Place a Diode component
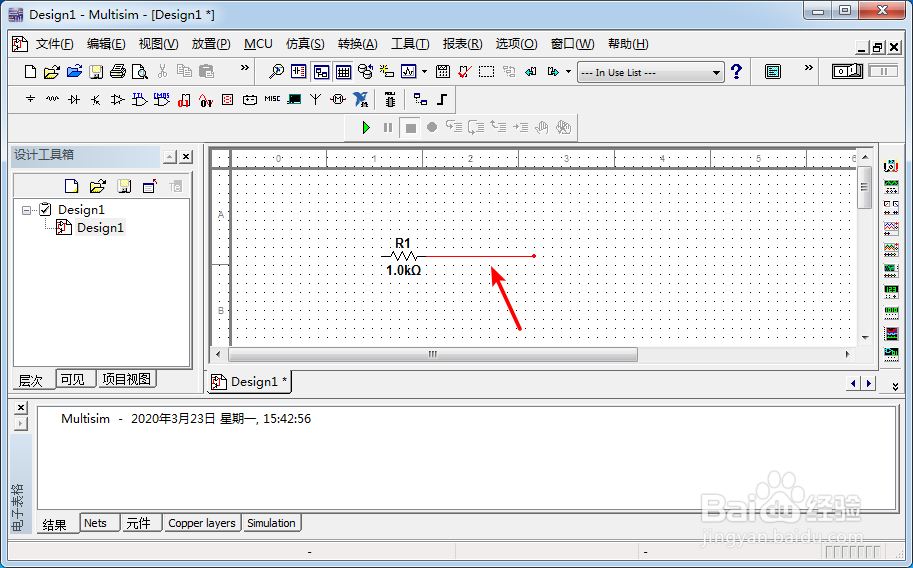 pyautogui.click(x=74, y=100)
